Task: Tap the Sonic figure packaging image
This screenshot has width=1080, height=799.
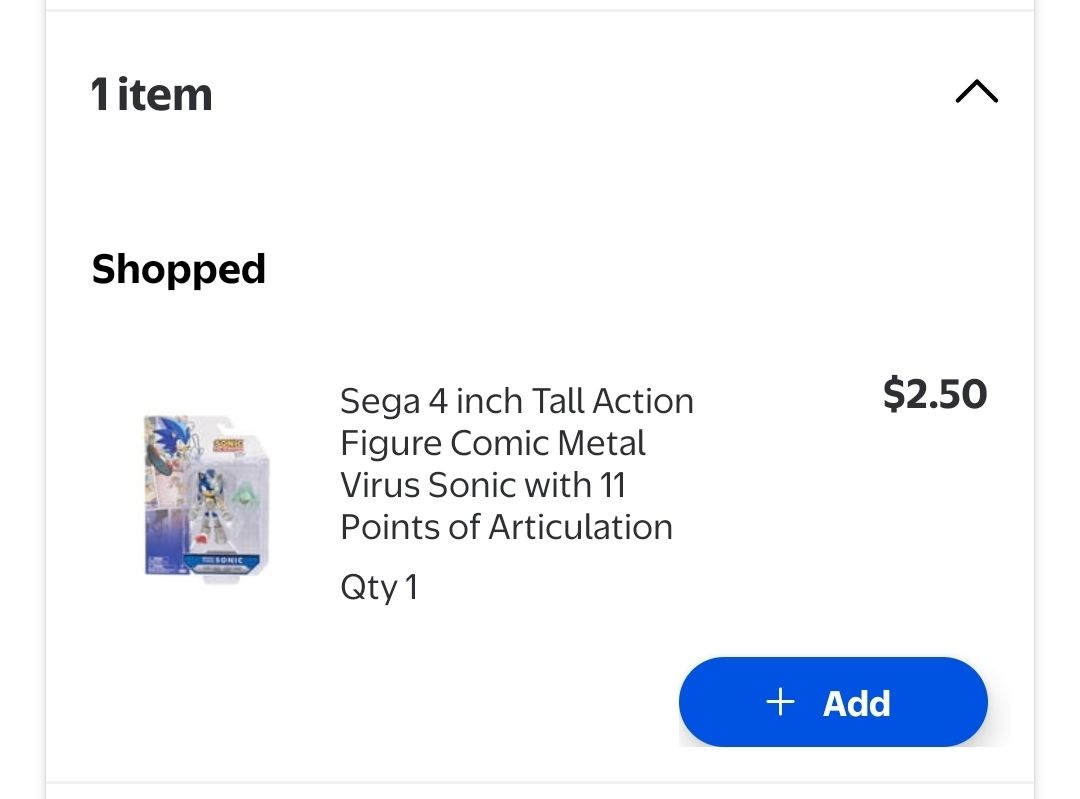Action: 208,497
